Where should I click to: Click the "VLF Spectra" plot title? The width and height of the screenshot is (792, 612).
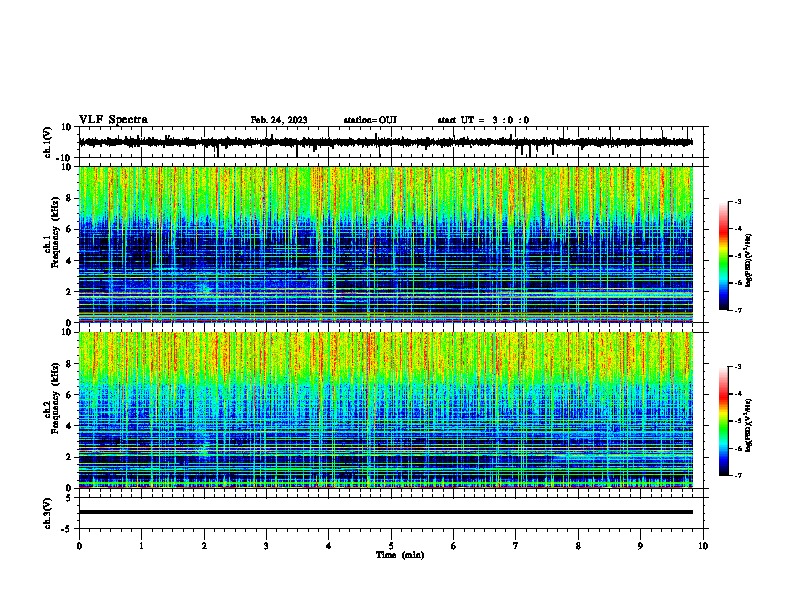tap(113, 120)
